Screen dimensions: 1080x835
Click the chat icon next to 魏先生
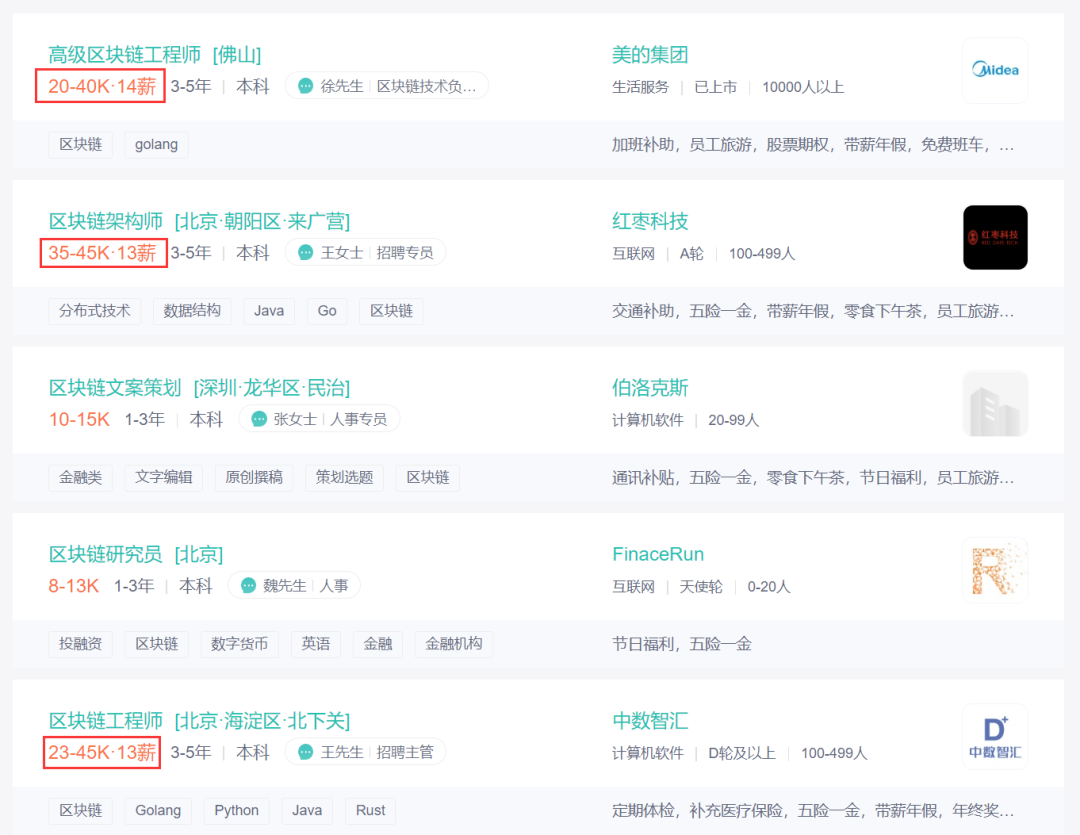[x=249, y=586]
